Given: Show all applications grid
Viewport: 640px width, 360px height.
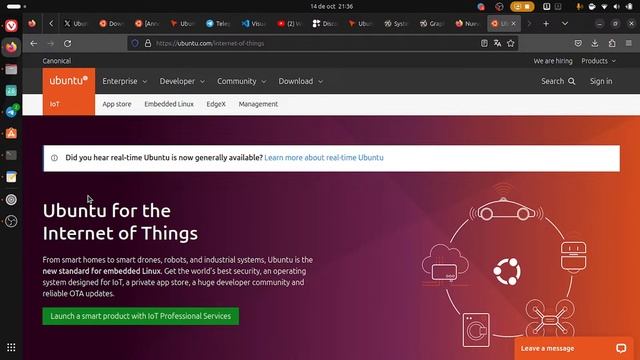Looking at the screenshot, I should point(11,347).
